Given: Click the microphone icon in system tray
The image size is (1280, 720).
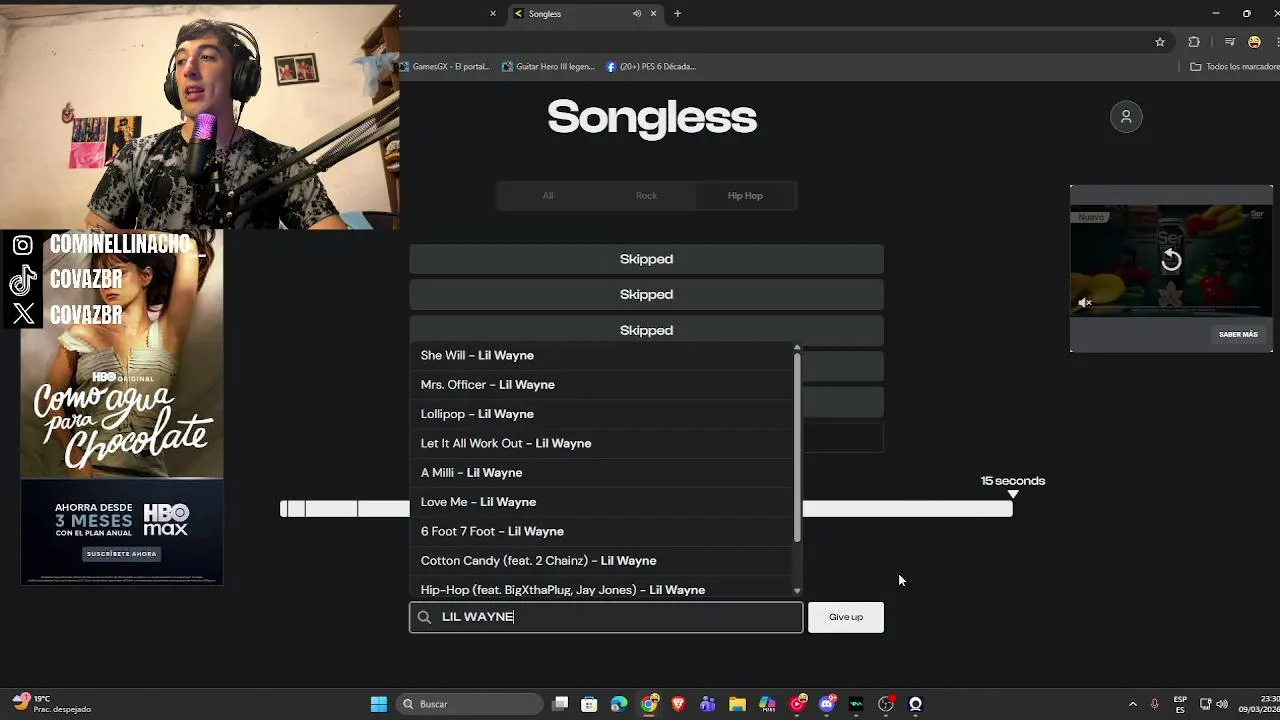Looking at the screenshot, I should [x=1155, y=704].
